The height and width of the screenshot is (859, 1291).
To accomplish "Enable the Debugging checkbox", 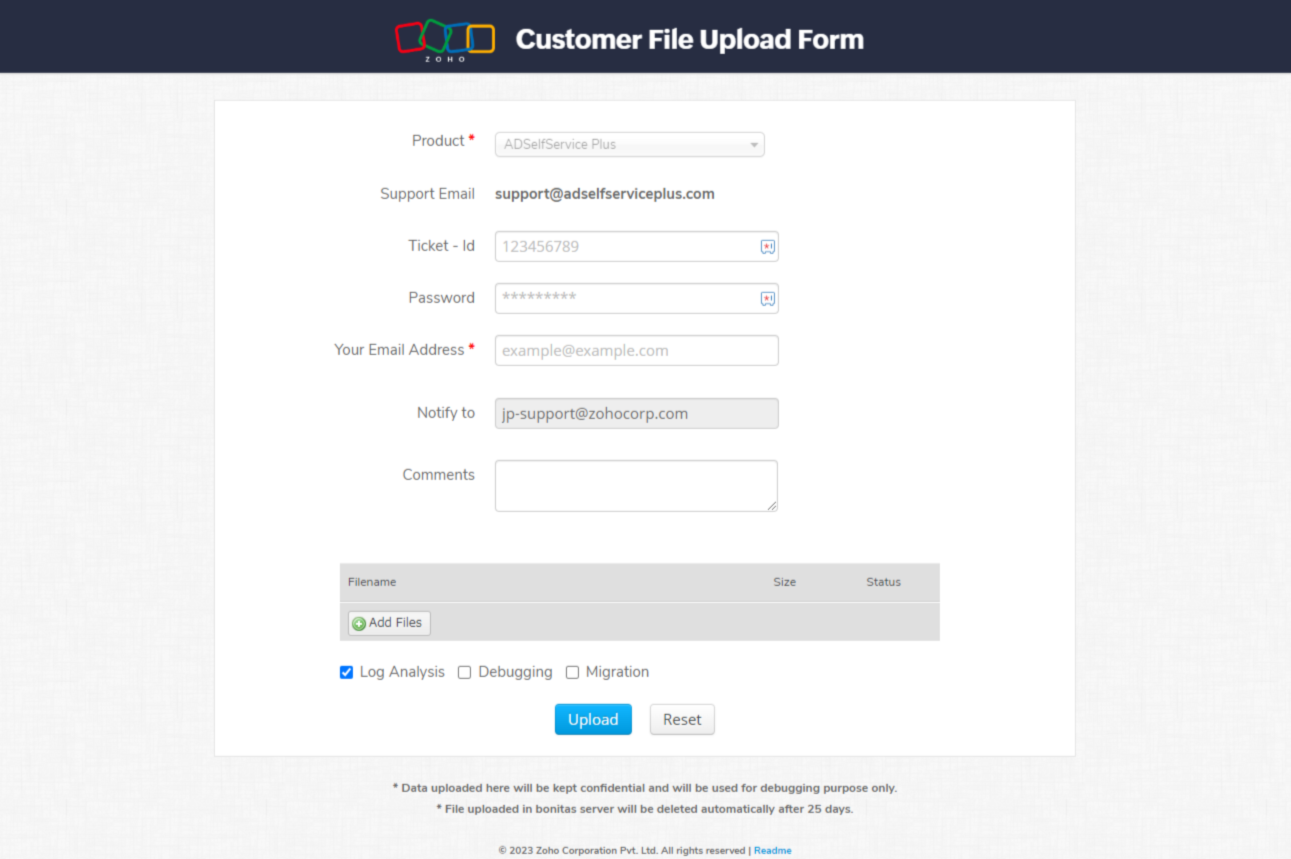I will pyautogui.click(x=464, y=673).
